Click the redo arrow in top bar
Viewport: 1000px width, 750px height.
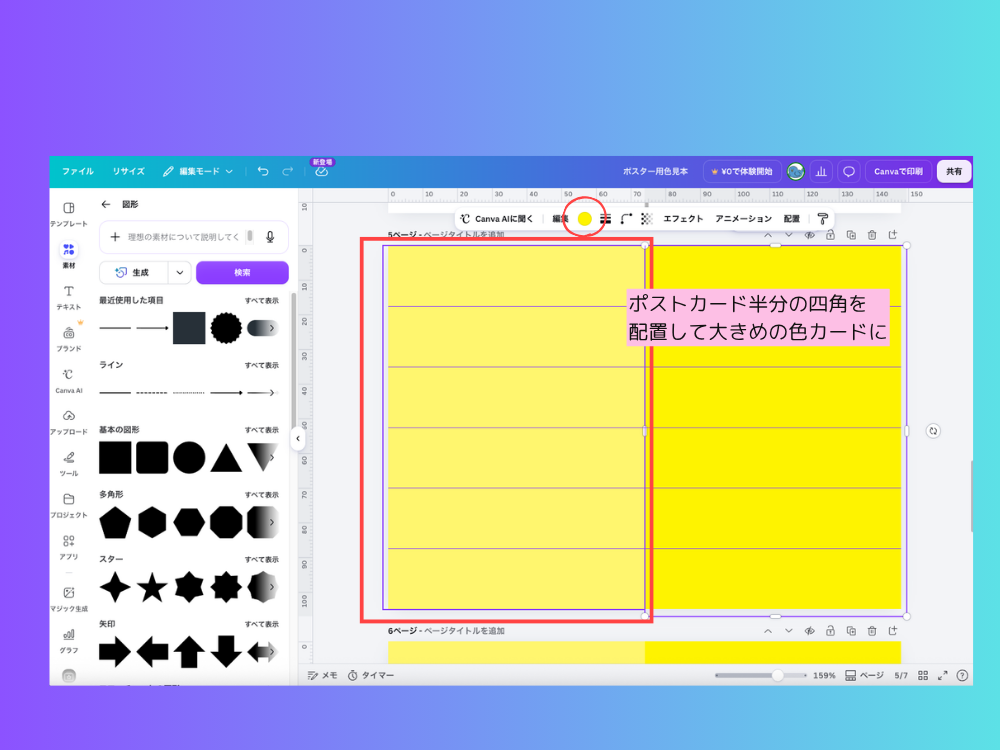pos(288,171)
